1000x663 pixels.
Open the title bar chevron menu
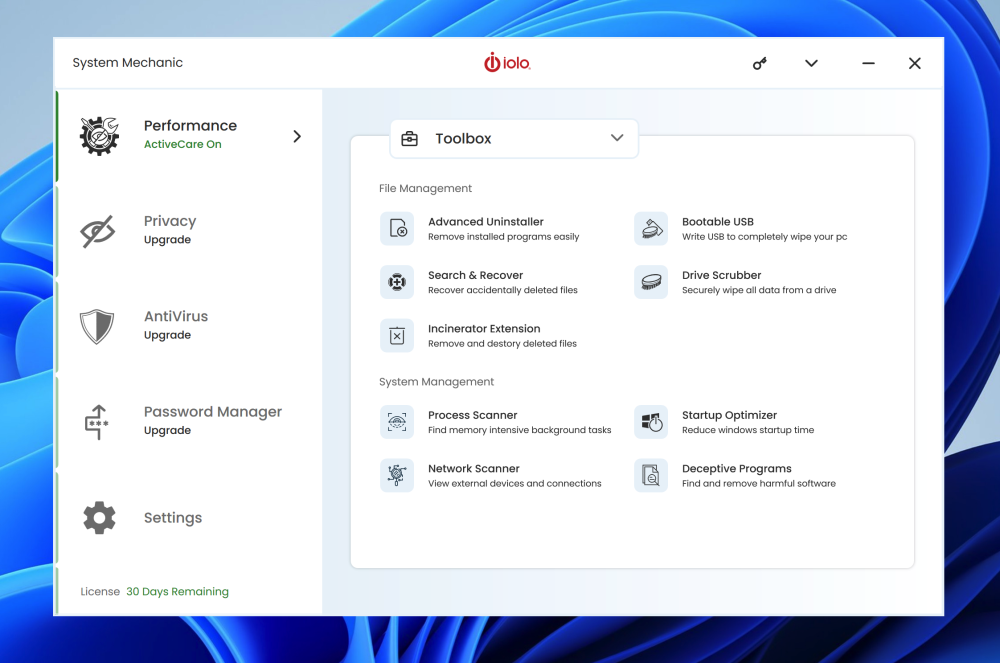[811, 63]
